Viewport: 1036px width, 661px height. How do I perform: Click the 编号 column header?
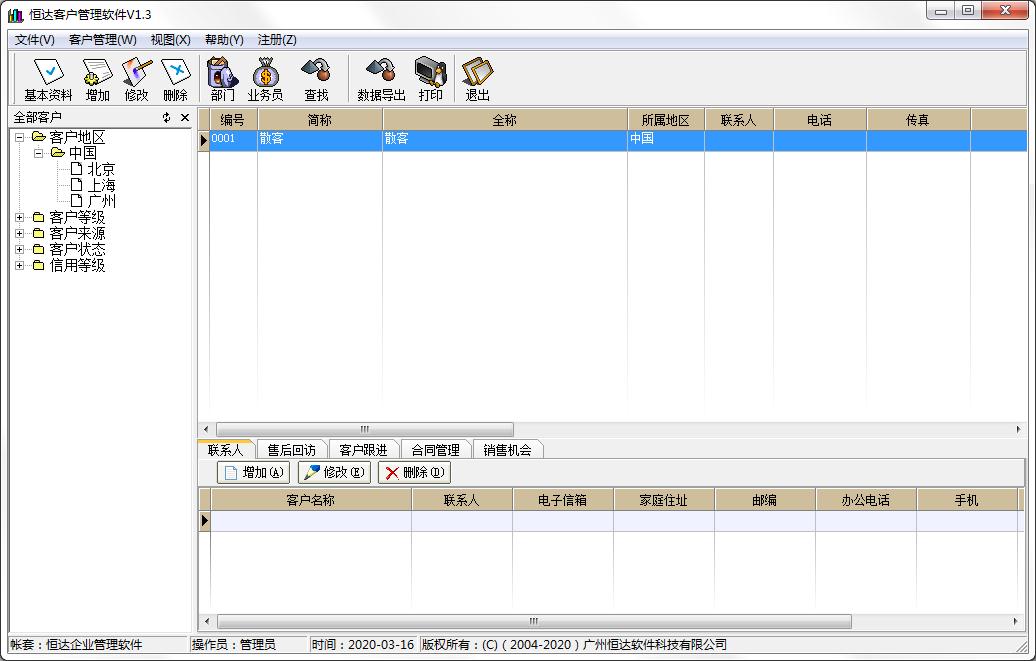tap(233, 120)
